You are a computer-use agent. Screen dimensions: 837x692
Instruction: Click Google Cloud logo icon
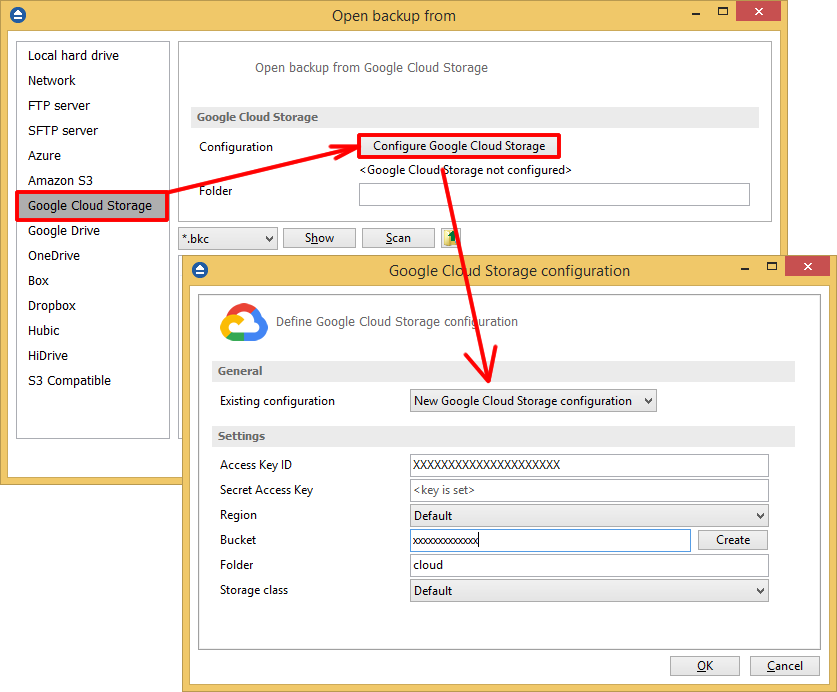pyautogui.click(x=243, y=323)
